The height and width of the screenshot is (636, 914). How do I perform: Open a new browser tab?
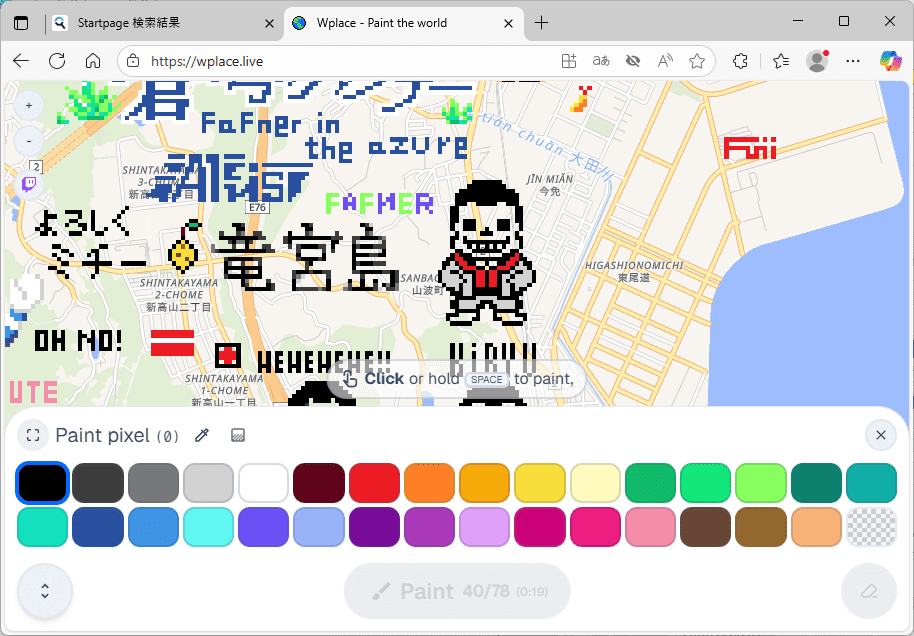click(541, 22)
